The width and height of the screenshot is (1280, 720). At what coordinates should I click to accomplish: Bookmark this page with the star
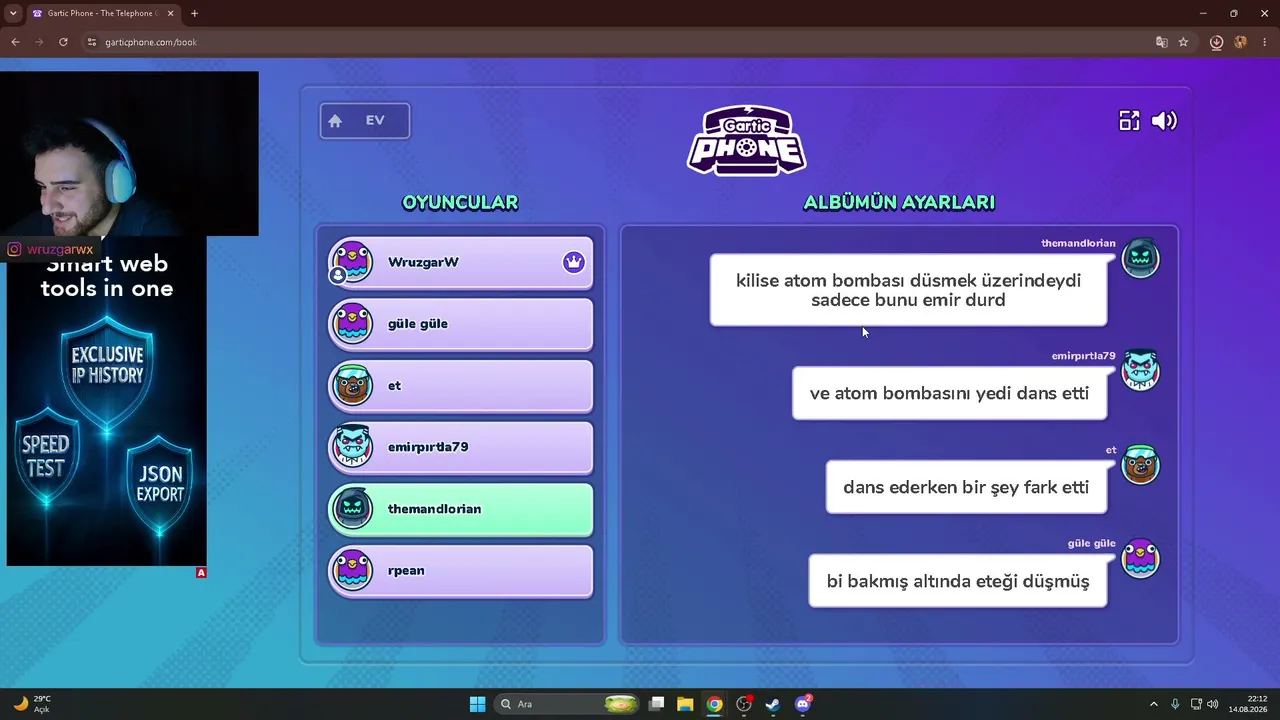1183,42
